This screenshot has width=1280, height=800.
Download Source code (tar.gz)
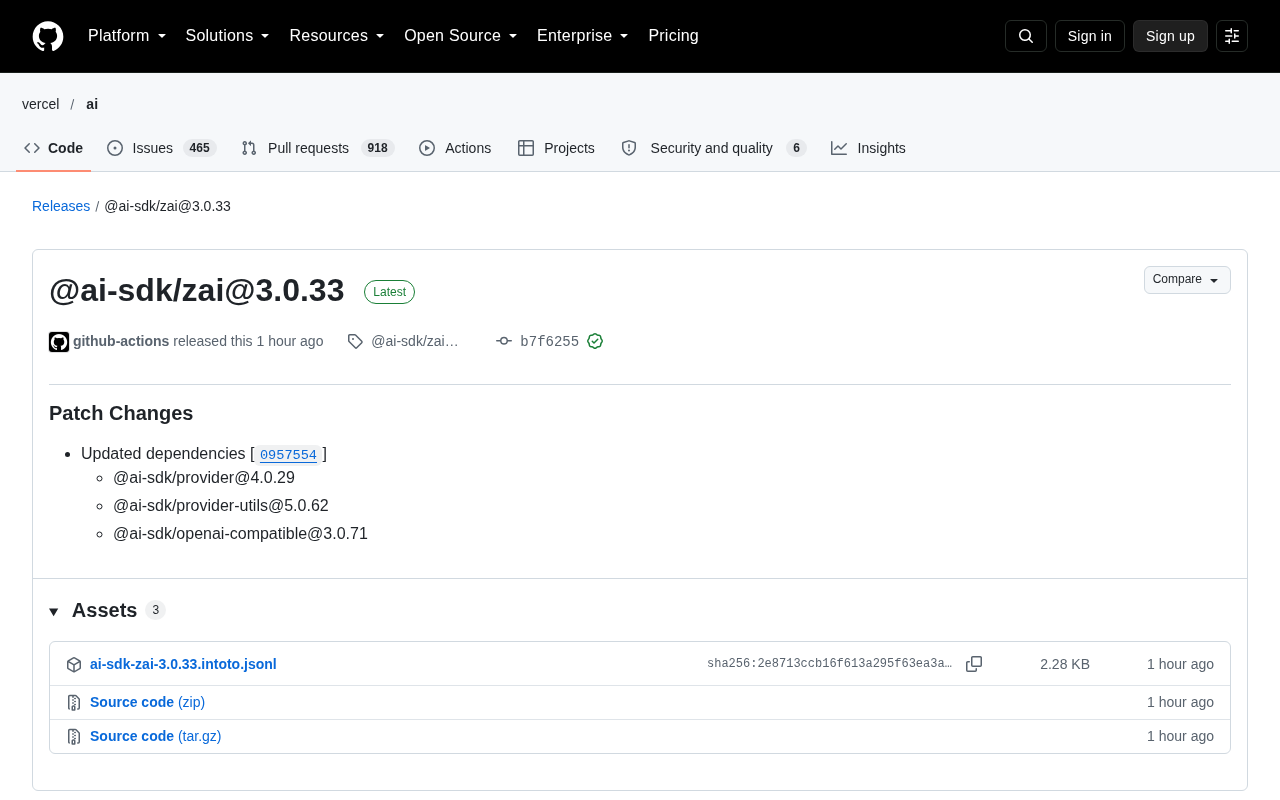pyautogui.click(x=156, y=736)
